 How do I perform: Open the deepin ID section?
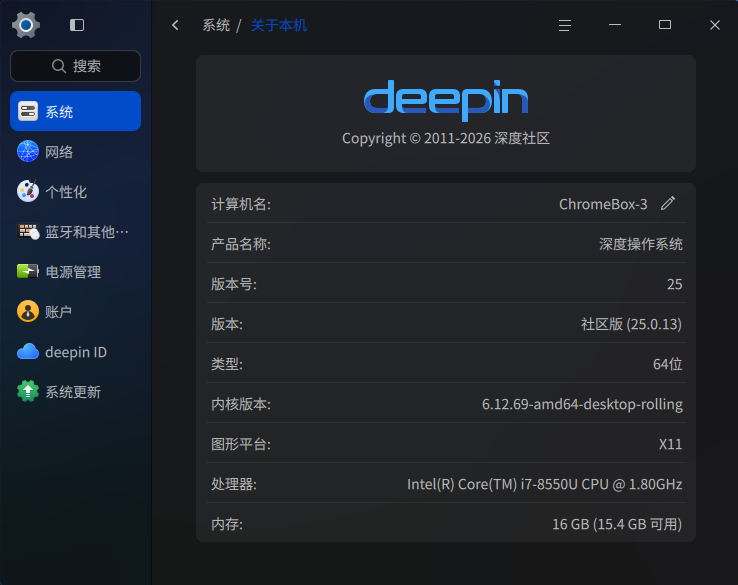tap(75, 352)
